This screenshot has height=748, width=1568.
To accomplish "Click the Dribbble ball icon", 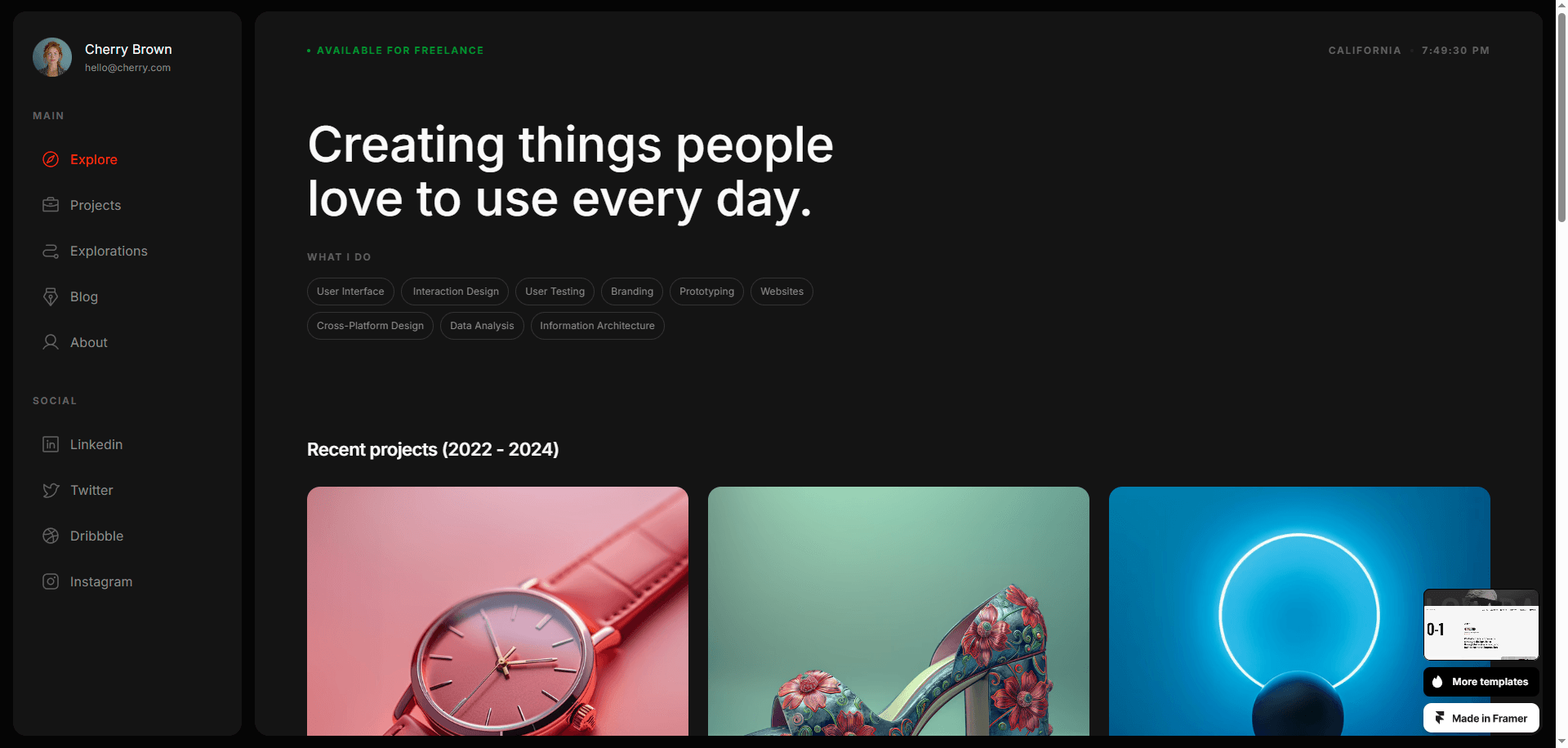I will click(x=51, y=536).
